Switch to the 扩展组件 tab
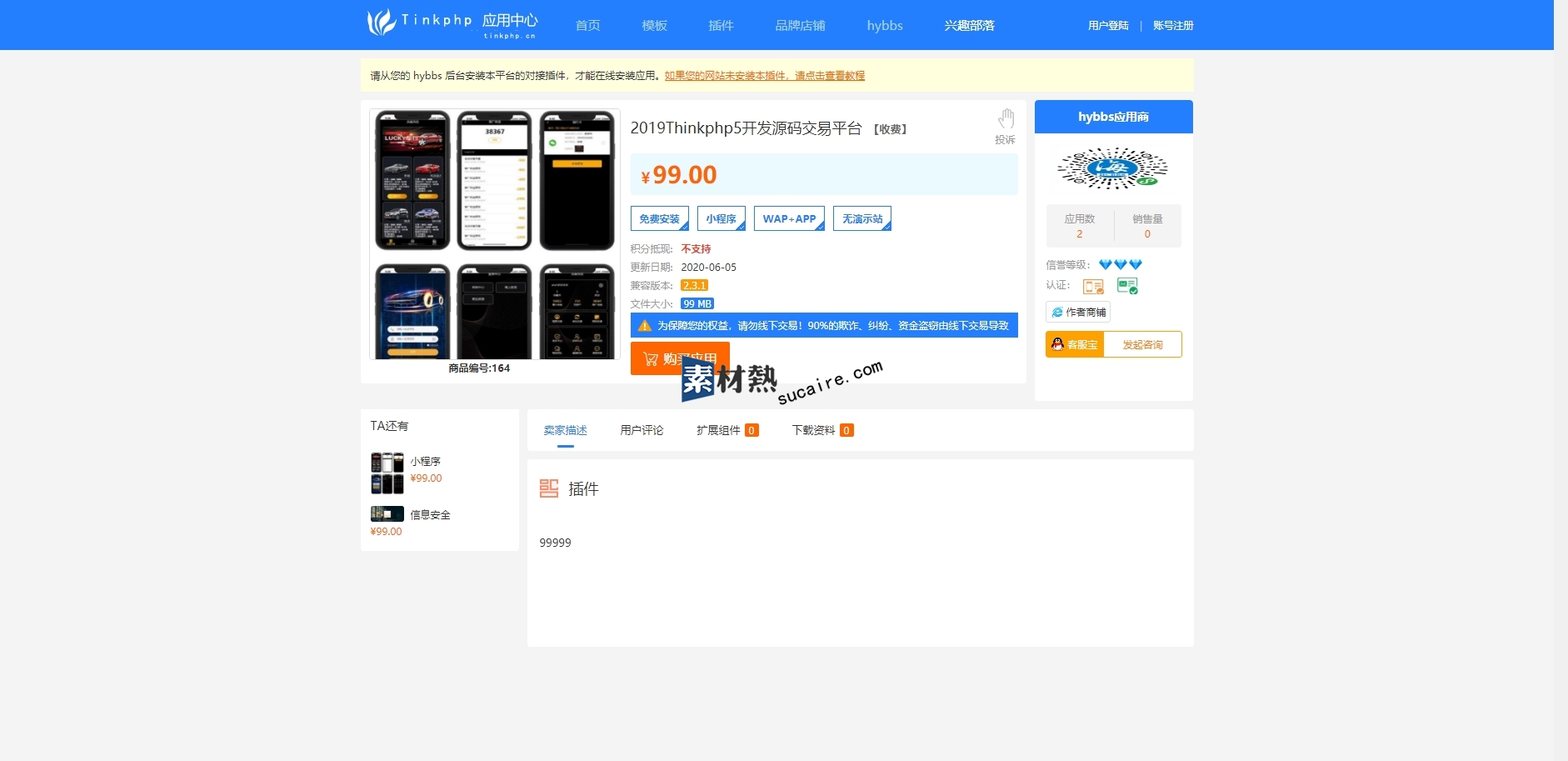 pos(727,430)
